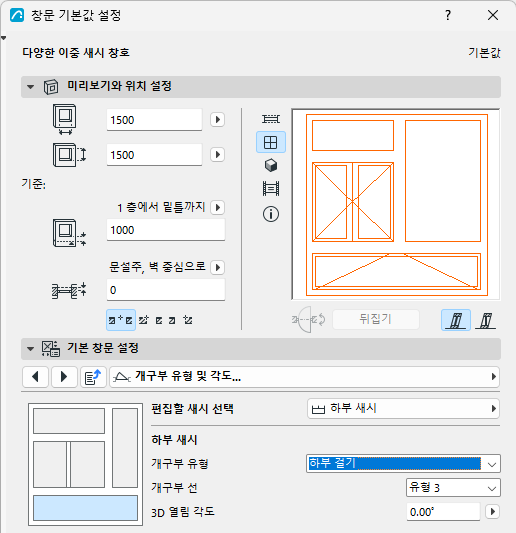Switch preview to 3D cube view icon
516x533 pixels.
click(271, 166)
